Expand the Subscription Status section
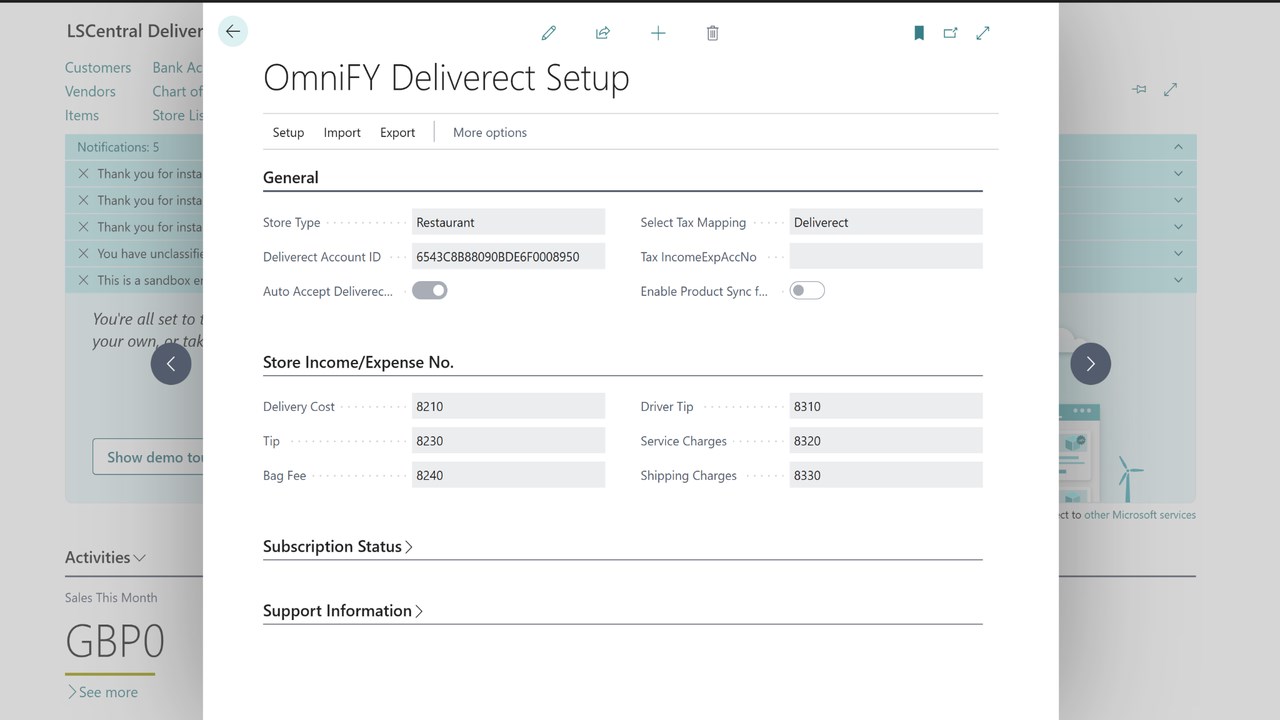 338,546
